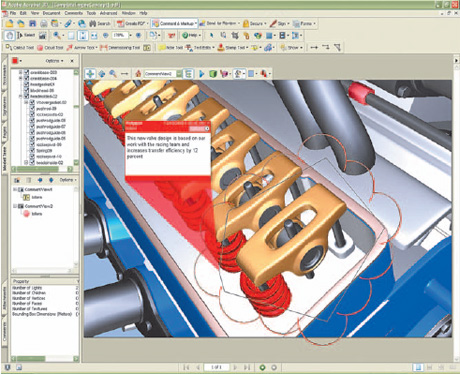The width and height of the screenshot is (460, 374).
Task: Select the 3D Zoom magnifier tool
Action: tap(113, 73)
